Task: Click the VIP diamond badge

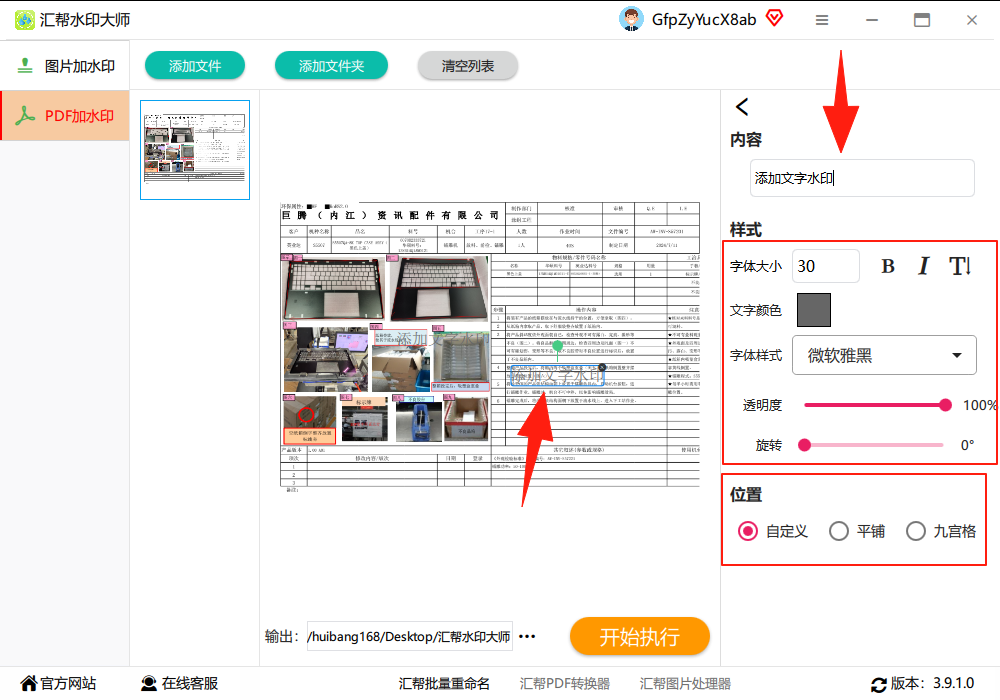Action: pyautogui.click(x=774, y=18)
